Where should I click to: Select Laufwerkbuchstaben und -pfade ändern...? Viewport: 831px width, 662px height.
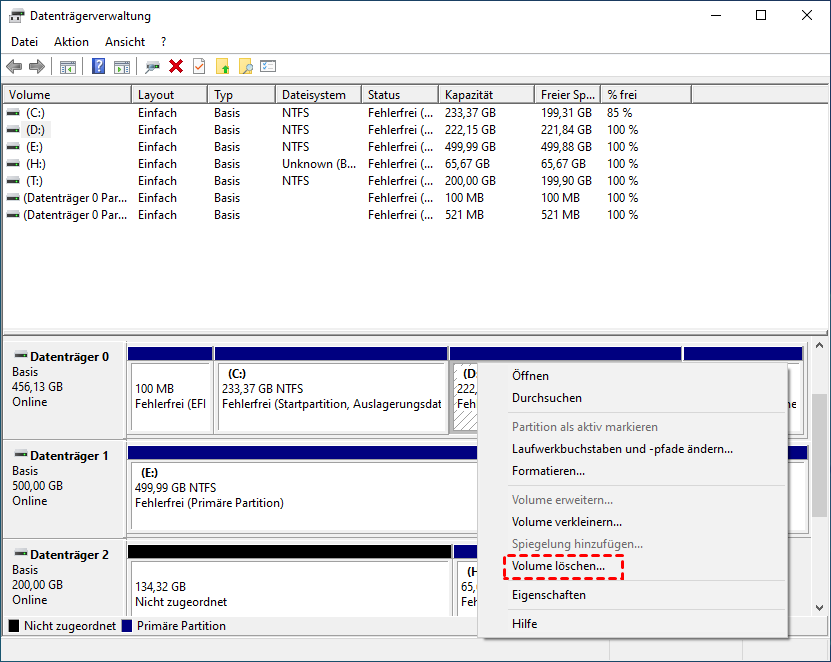pyautogui.click(x=633, y=449)
